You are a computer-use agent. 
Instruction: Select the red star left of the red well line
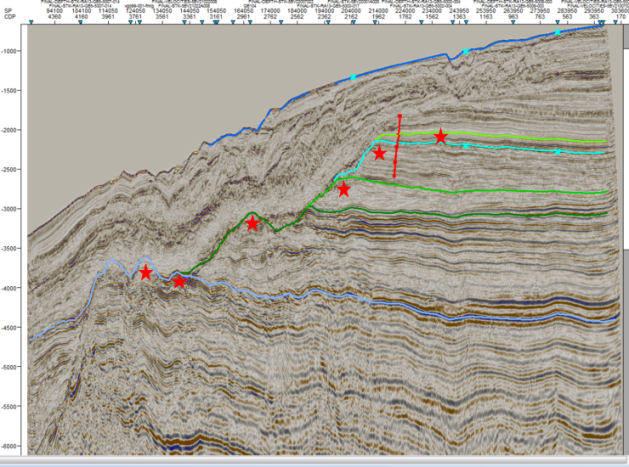(x=380, y=153)
